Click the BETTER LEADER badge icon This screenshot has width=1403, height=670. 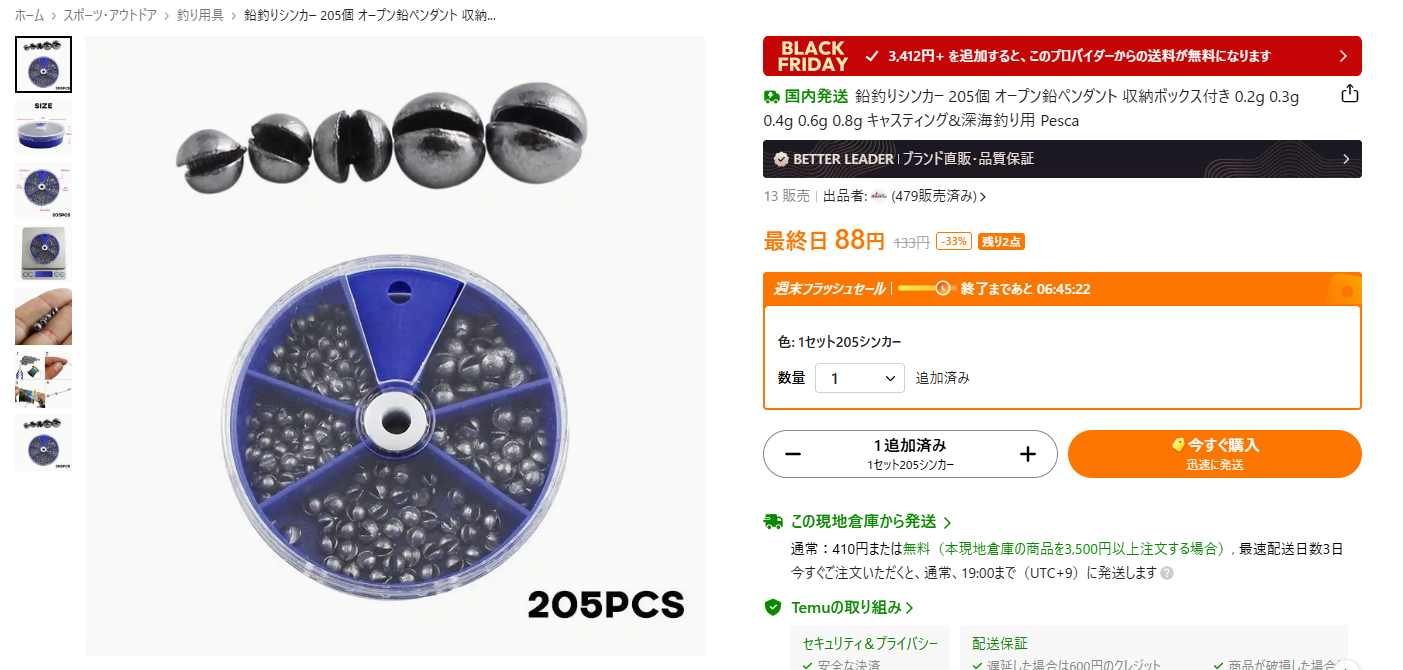(780, 159)
